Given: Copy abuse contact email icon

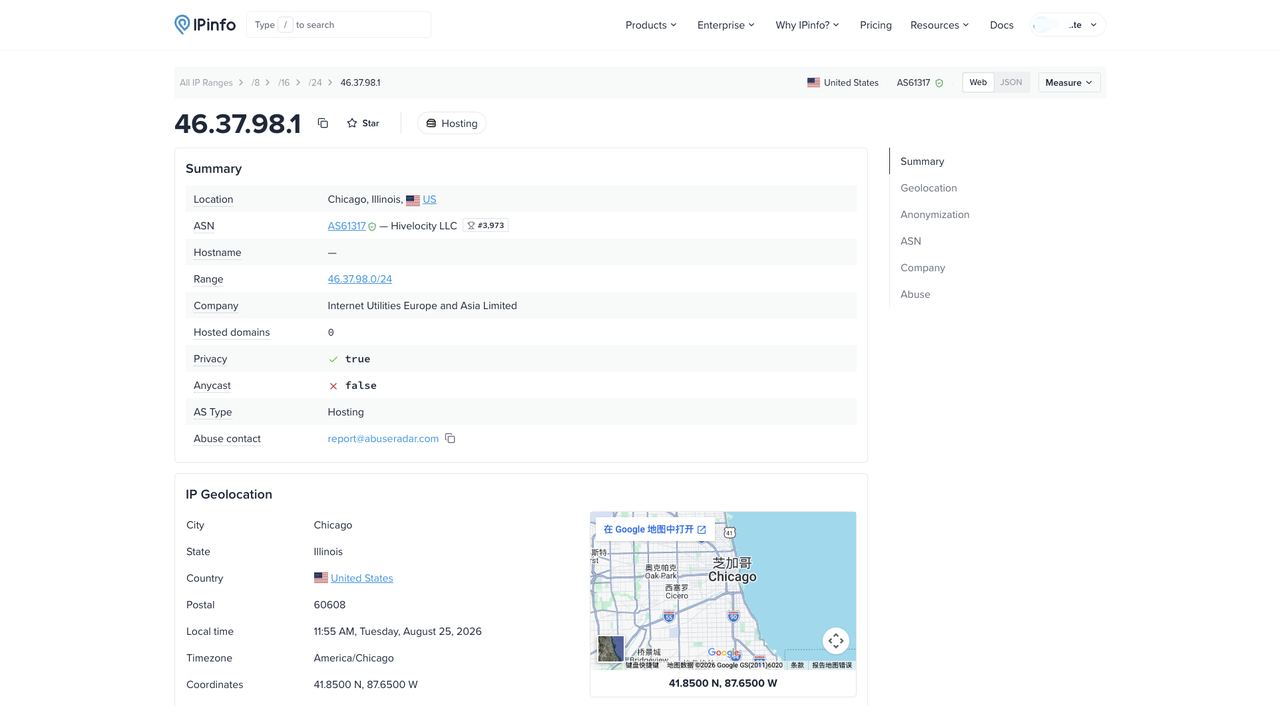Looking at the screenshot, I should click(450, 438).
